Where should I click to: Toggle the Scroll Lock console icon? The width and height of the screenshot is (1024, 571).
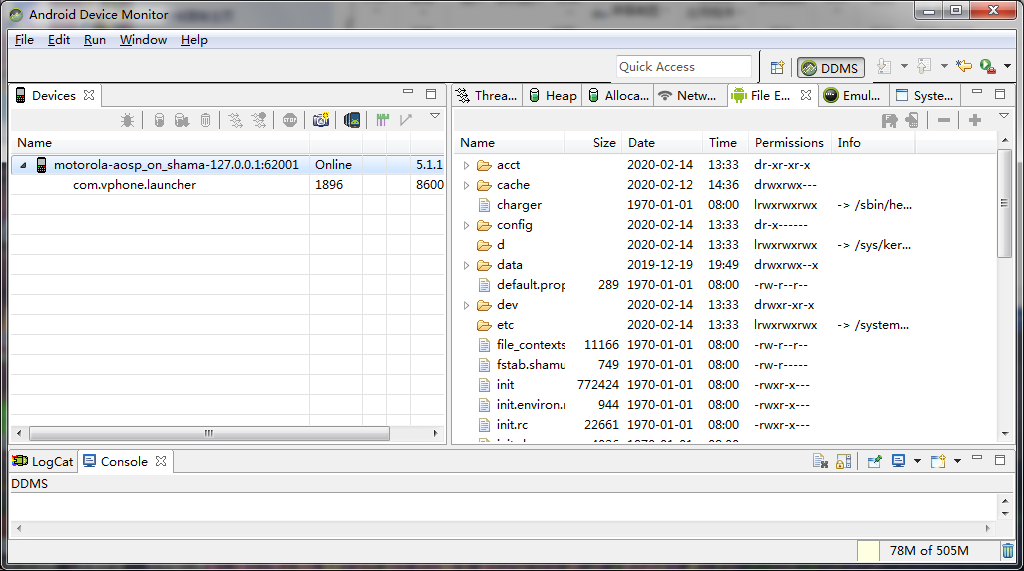(843, 461)
